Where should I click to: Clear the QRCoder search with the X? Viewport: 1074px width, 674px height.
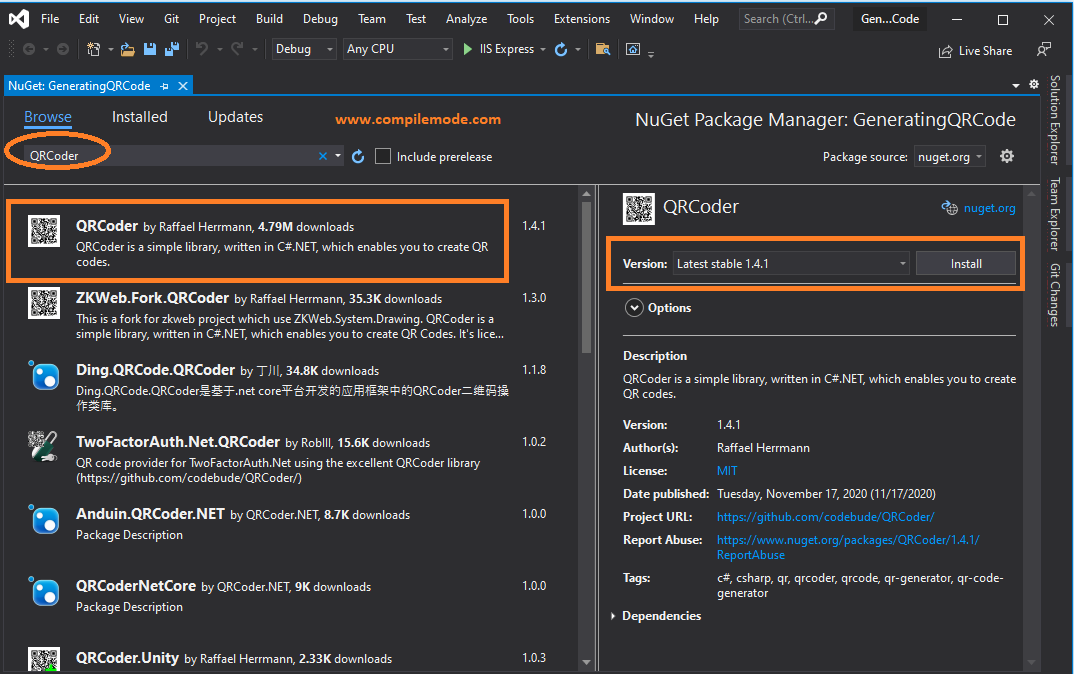323,156
